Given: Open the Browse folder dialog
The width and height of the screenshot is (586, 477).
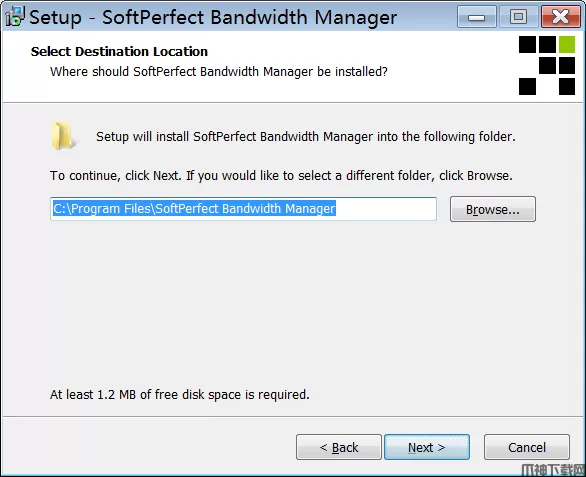Looking at the screenshot, I should point(493,209).
